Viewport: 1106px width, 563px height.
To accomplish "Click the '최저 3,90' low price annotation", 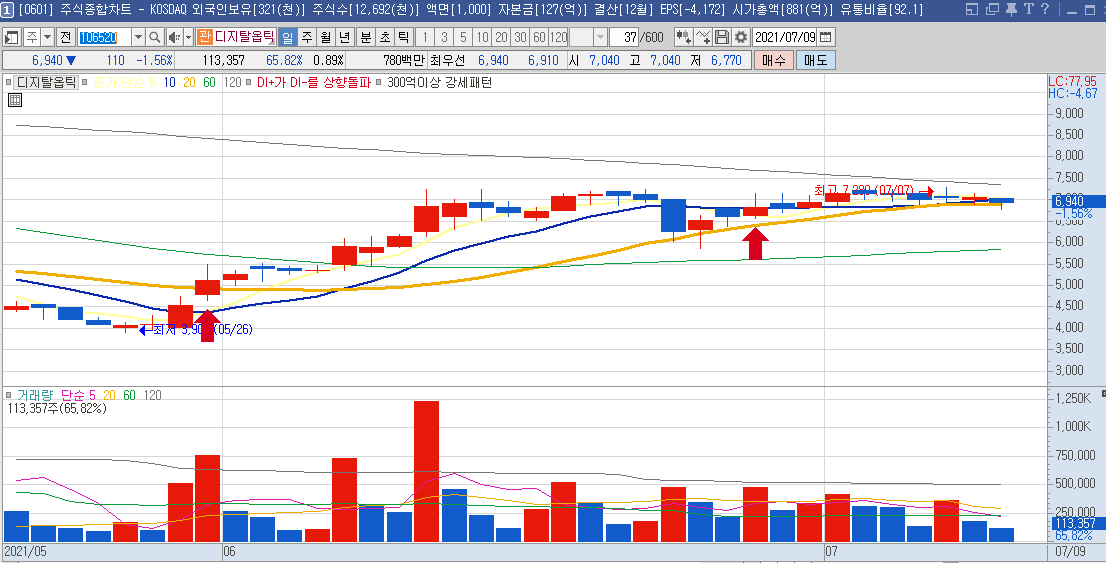I will [x=178, y=329].
